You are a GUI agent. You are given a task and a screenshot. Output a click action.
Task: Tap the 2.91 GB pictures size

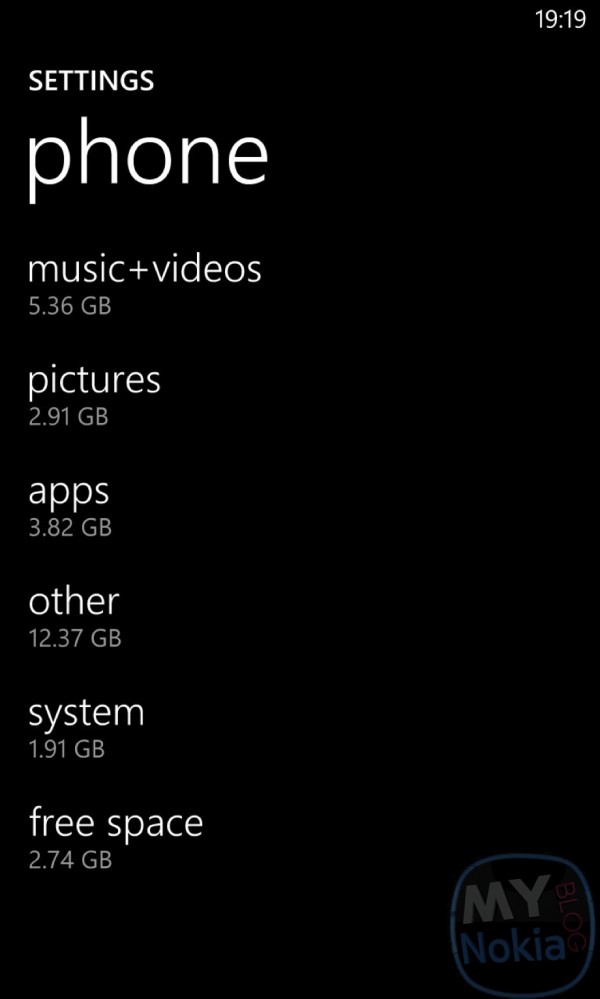68,416
